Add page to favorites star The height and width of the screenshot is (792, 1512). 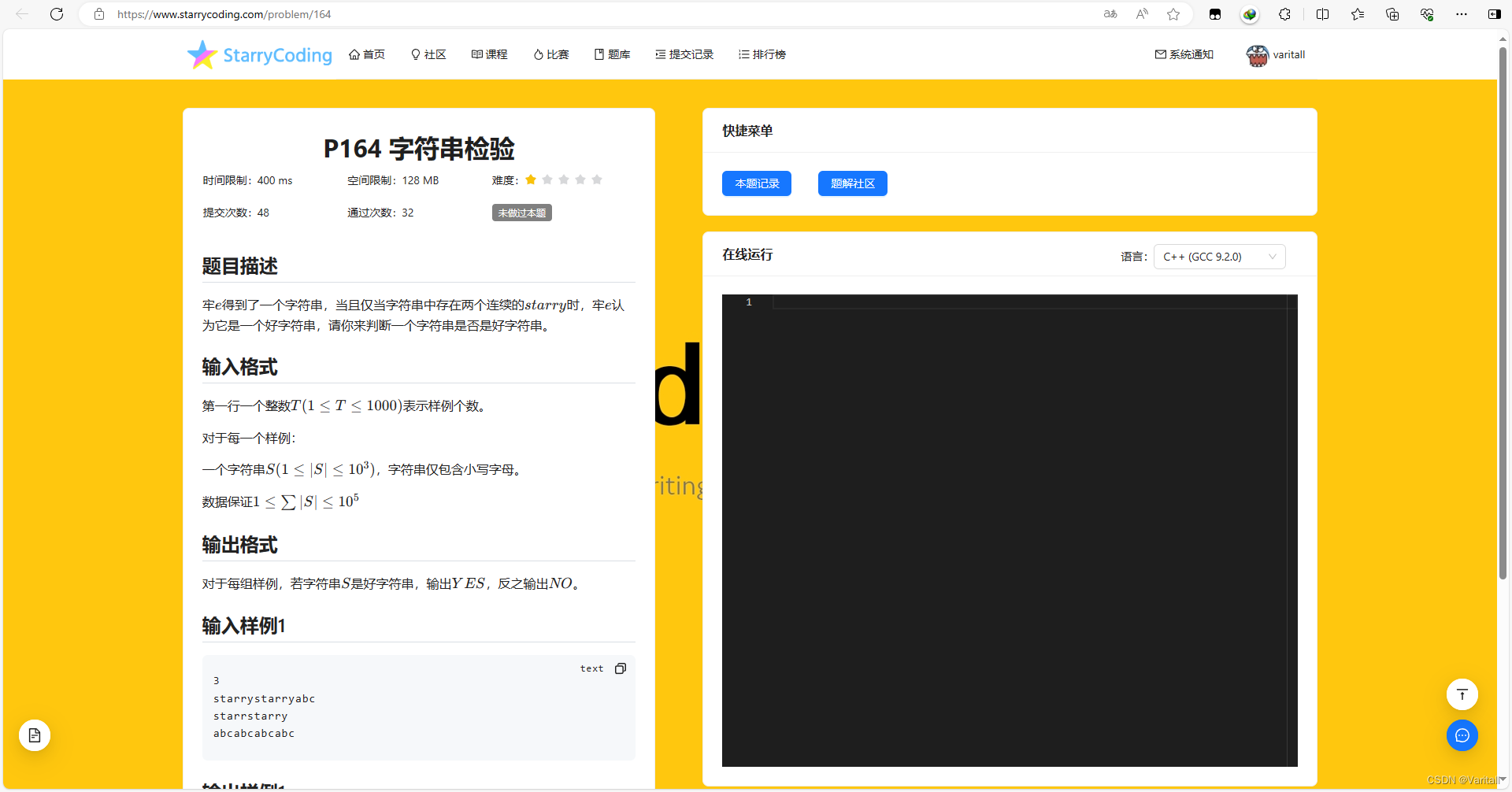[1173, 14]
